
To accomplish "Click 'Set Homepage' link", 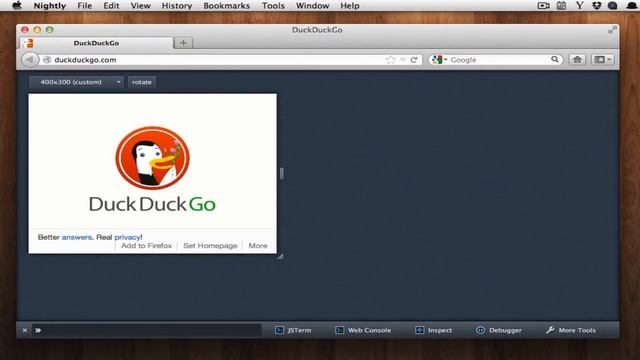I will [x=210, y=246].
